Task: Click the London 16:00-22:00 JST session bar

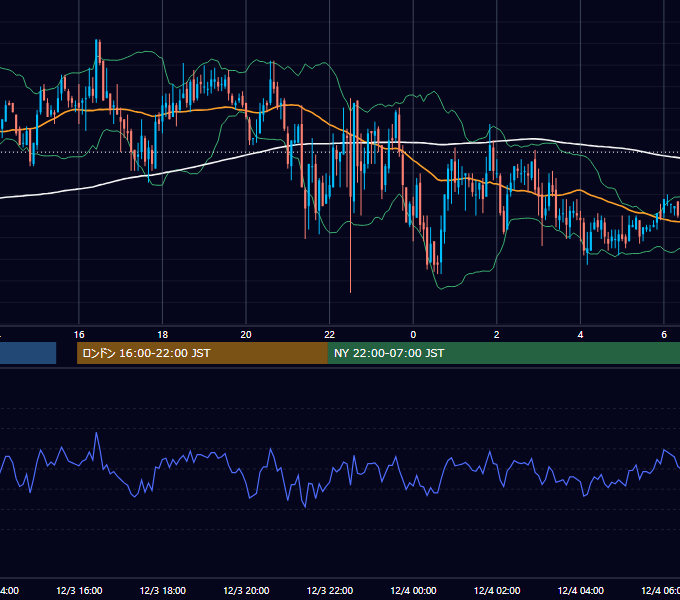Action: tap(202, 353)
